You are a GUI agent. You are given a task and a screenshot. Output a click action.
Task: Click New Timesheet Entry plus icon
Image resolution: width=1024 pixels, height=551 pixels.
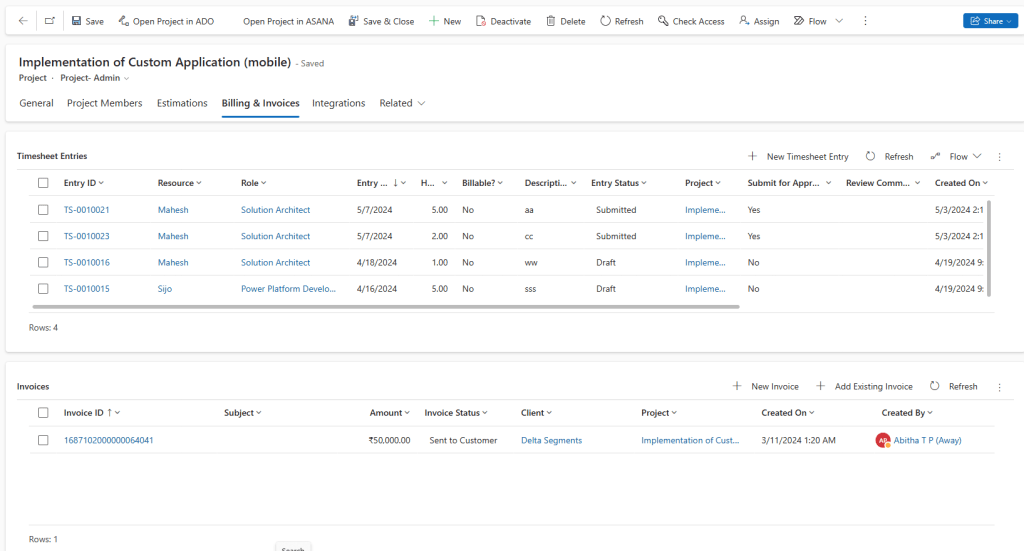pyautogui.click(x=752, y=157)
